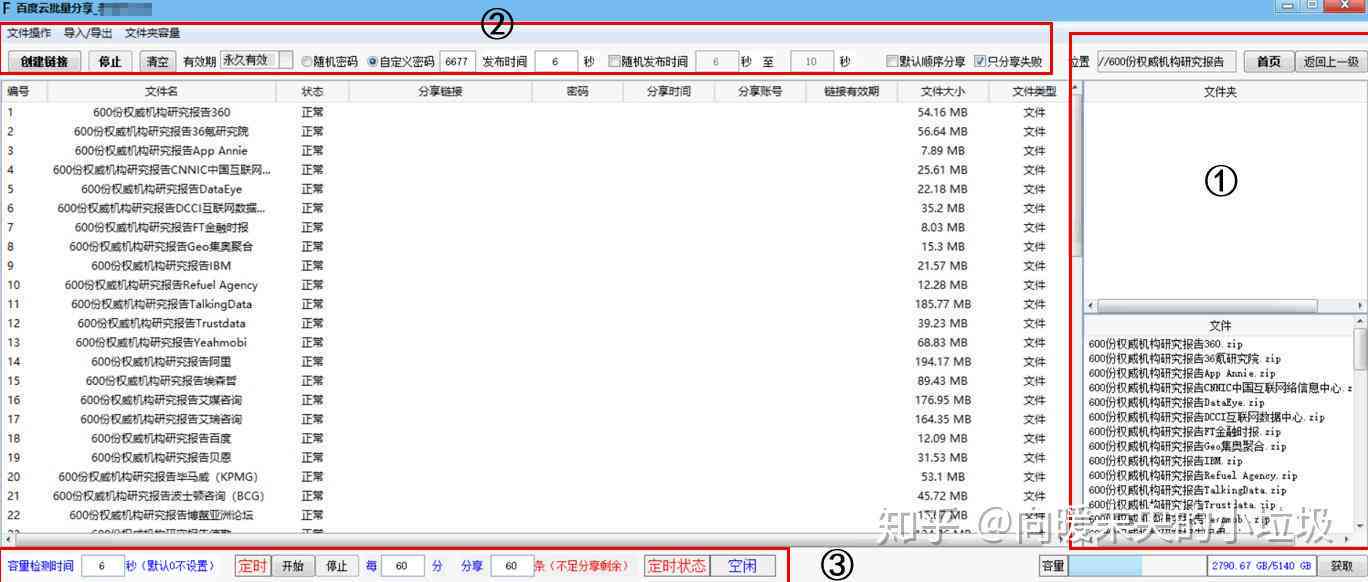Screen dimensions: 1368x582
Task: Open the 导入/导出 menu
Action: (88, 33)
